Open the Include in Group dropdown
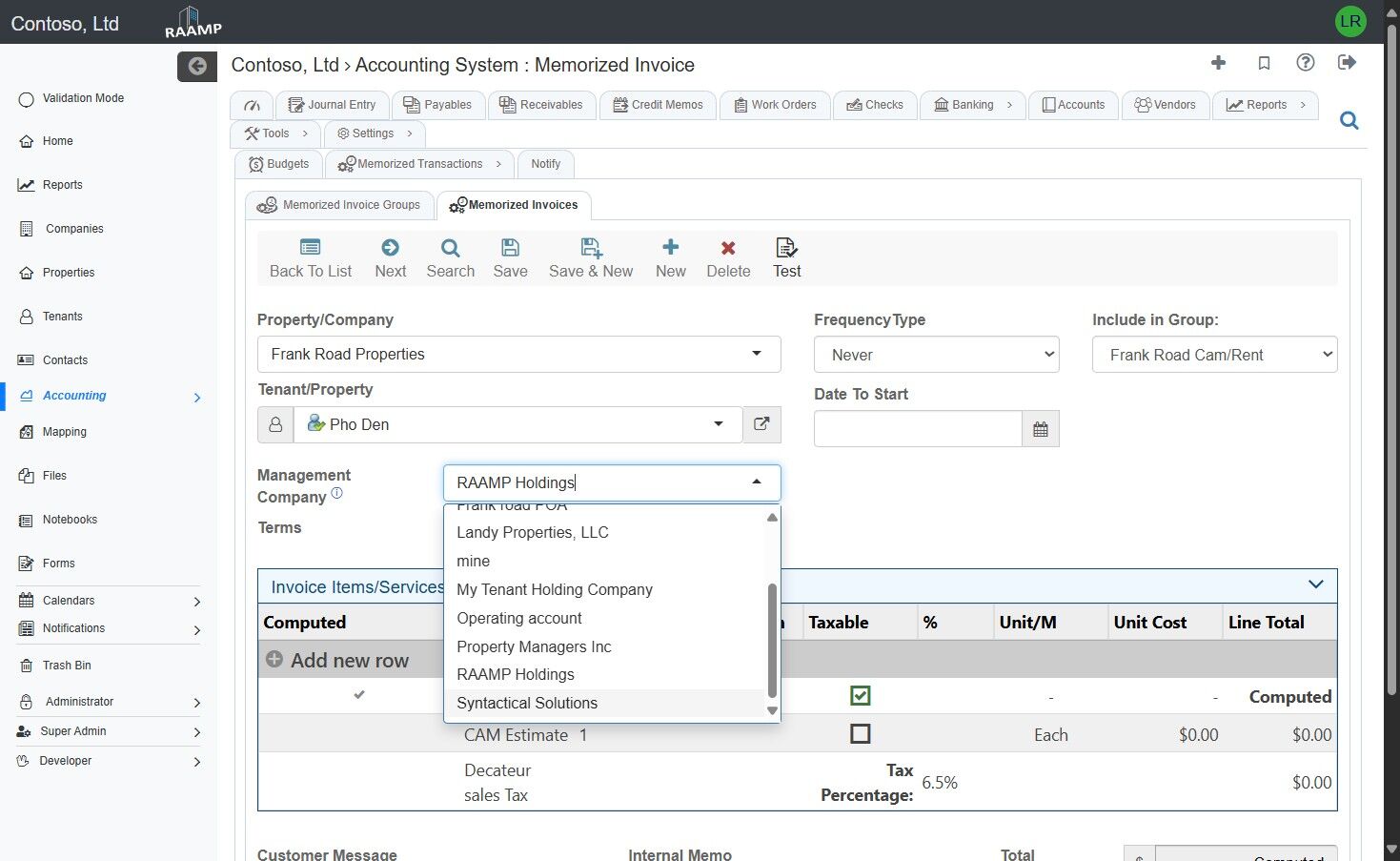The width and height of the screenshot is (1400, 861). pos(1214,355)
